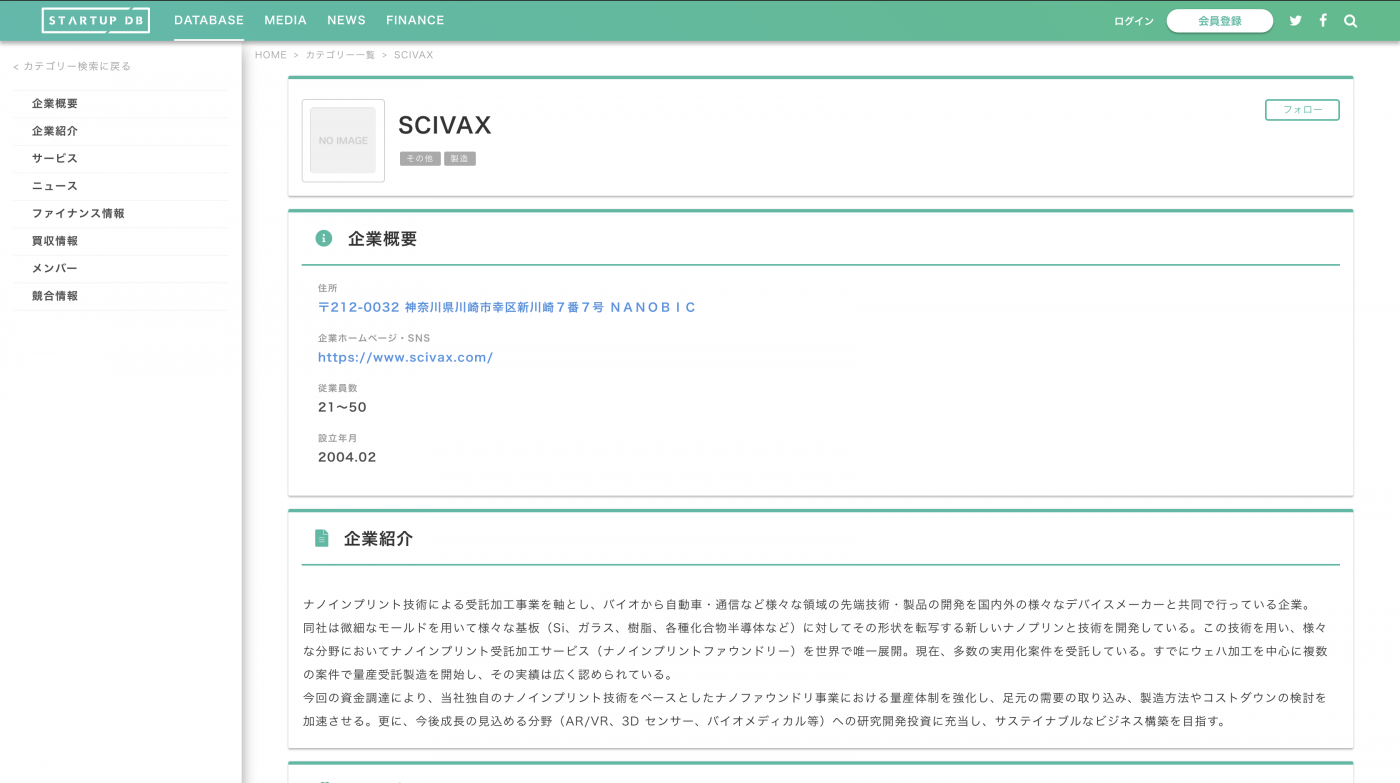Click the document icon beside 企業紹介

(321, 538)
